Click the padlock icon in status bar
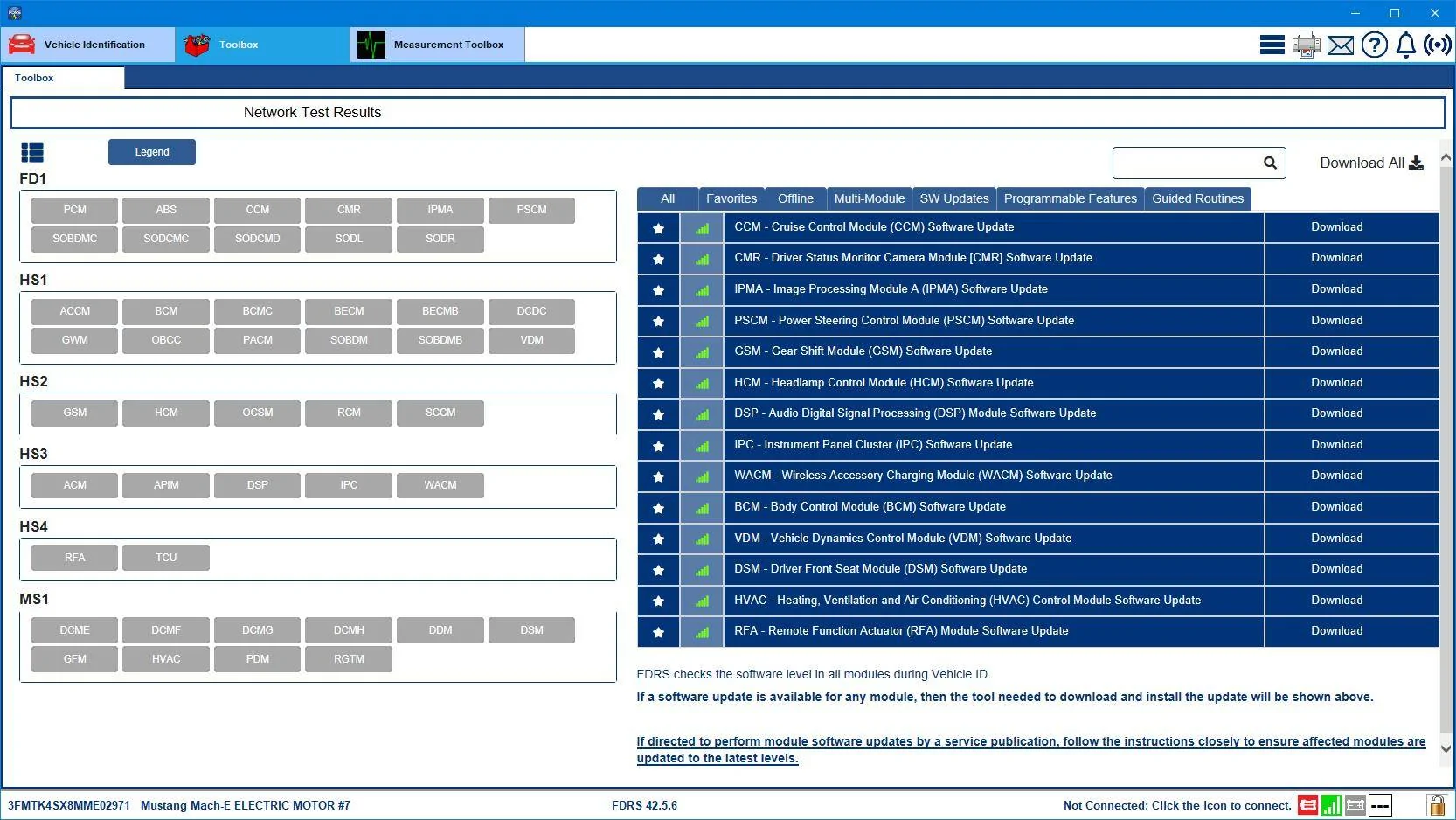1456x820 pixels. [x=1436, y=805]
